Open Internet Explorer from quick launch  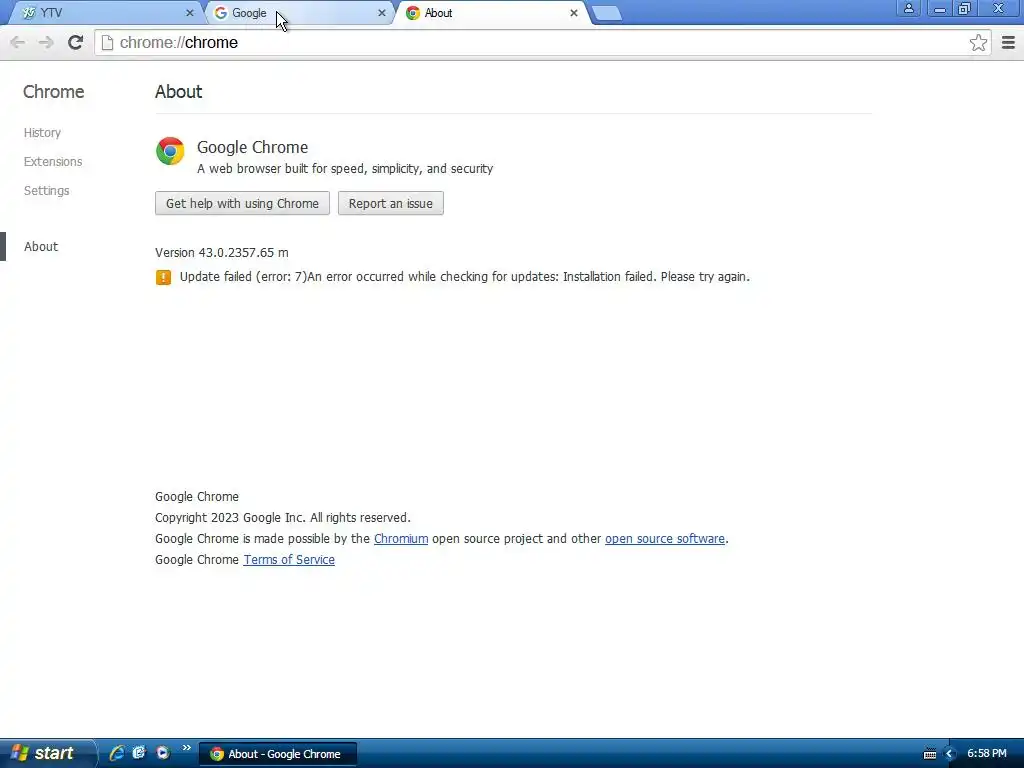tap(116, 753)
